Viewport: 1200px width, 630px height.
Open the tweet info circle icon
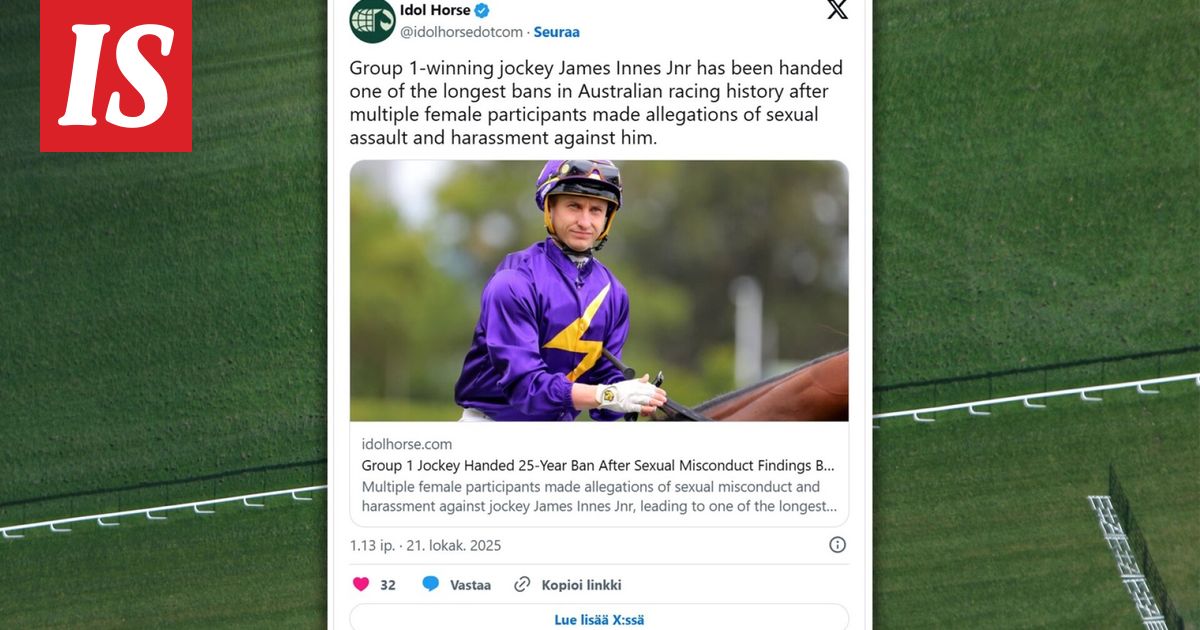pyautogui.click(x=837, y=545)
